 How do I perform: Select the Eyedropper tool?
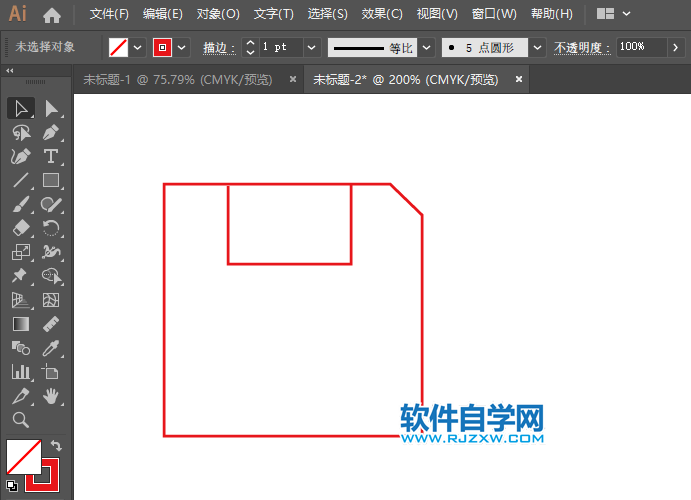51,348
